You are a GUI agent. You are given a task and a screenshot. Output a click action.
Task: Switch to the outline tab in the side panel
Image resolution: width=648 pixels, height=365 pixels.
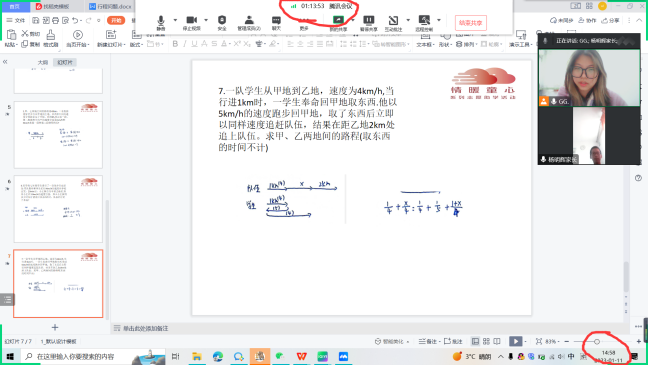pos(43,62)
